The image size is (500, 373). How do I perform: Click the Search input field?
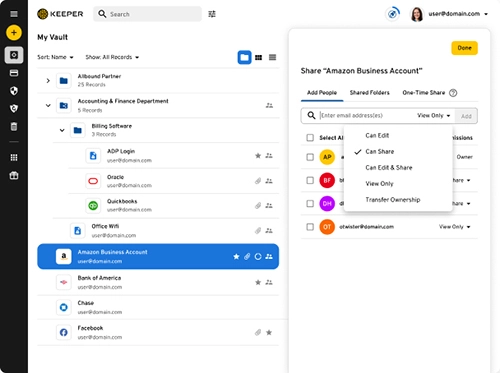[147, 14]
